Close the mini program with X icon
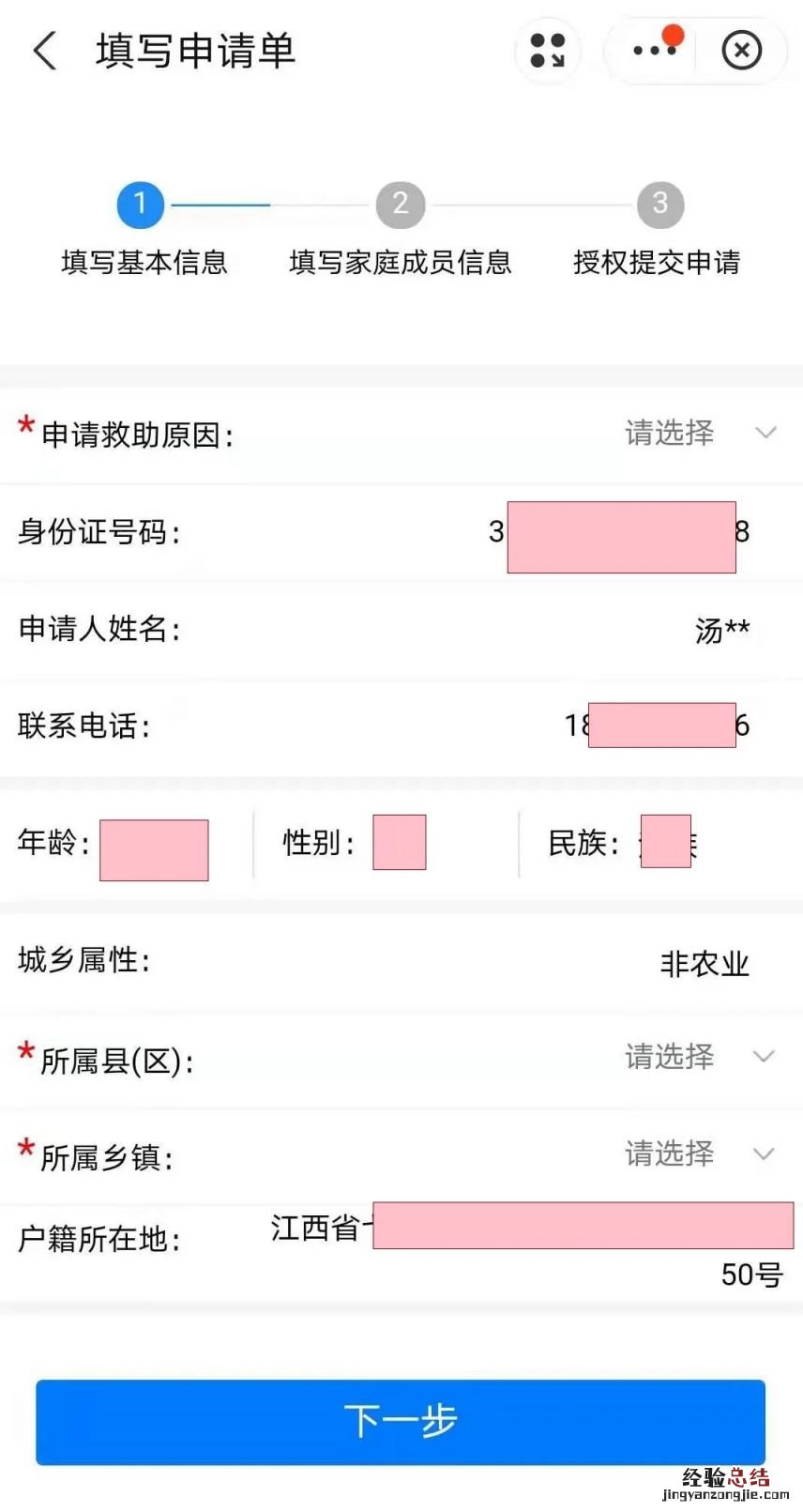Image resolution: width=803 pixels, height=1512 pixels. click(741, 51)
